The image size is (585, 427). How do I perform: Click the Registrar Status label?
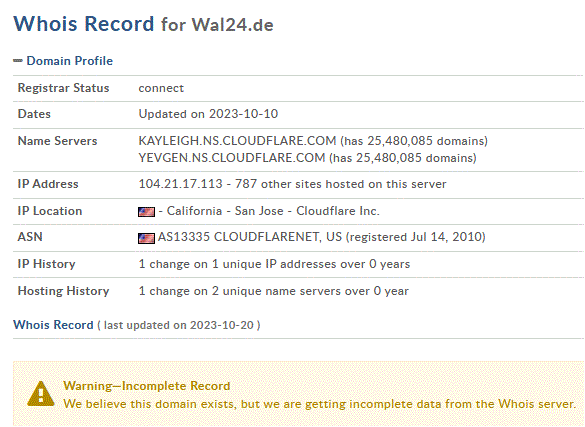(63, 88)
